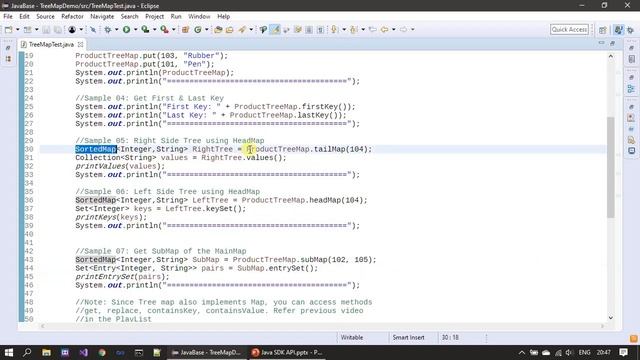Click the taskbar search magnifier icon
Screen dimensions: 640x360
27,352
